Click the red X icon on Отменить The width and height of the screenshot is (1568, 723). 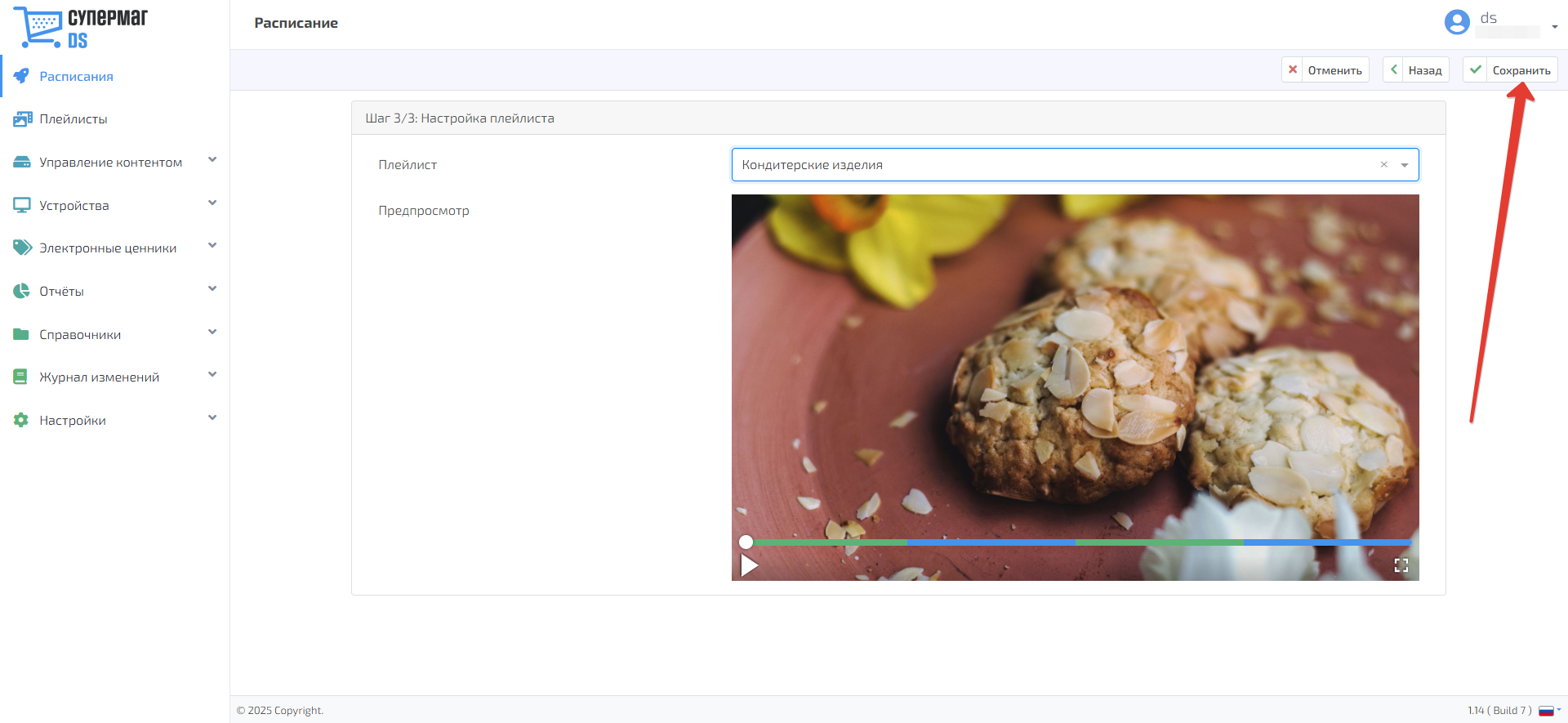[1293, 69]
